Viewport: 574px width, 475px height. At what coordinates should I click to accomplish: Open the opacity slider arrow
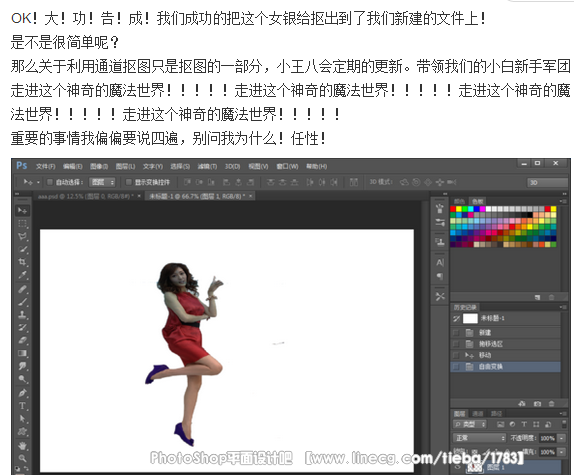click(562, 438)
